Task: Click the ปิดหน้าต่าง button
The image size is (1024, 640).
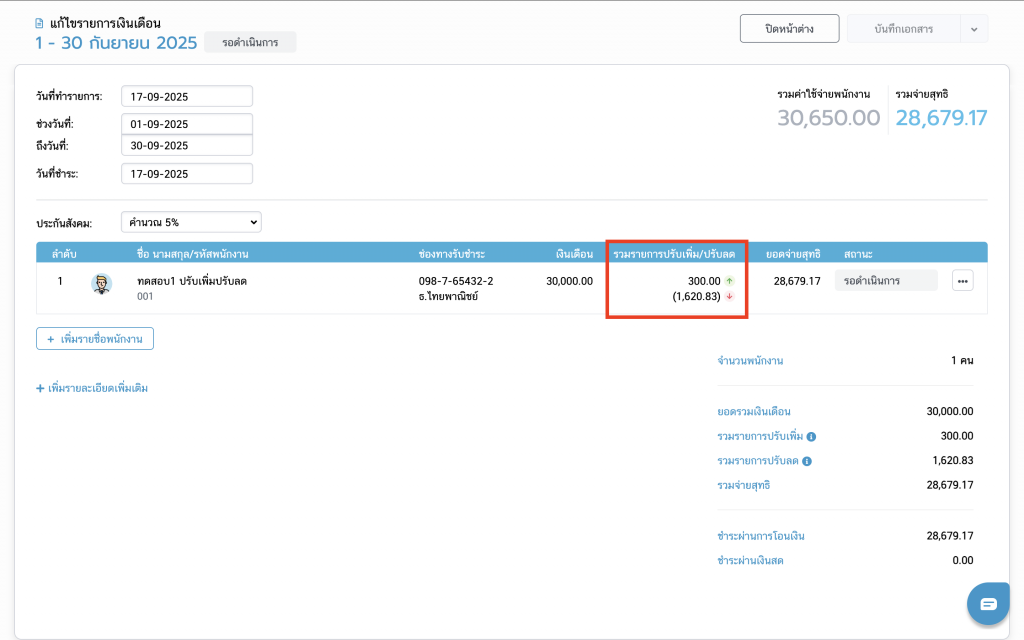Action: (789, 29)
